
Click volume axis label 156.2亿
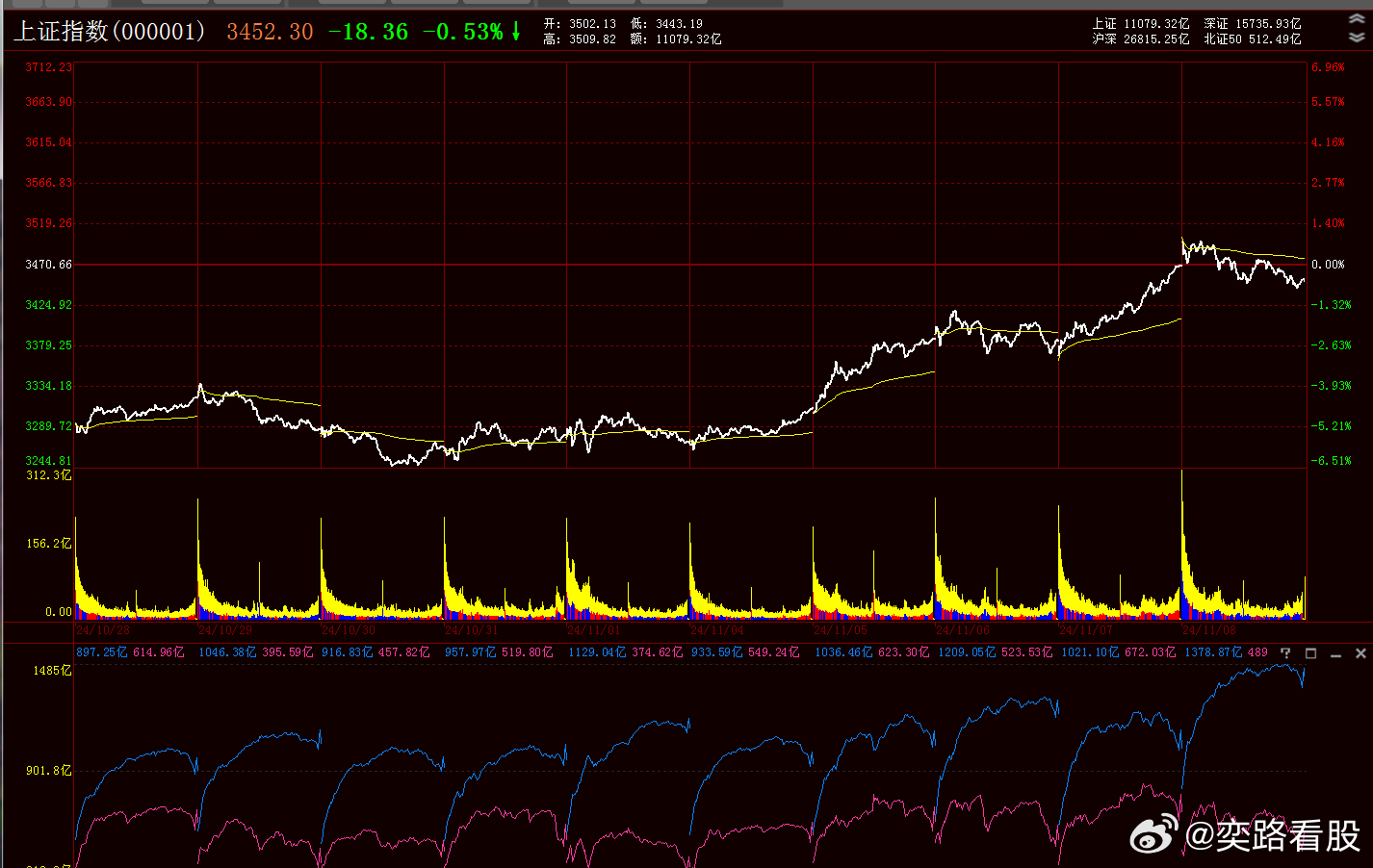[x=48, y=544]
